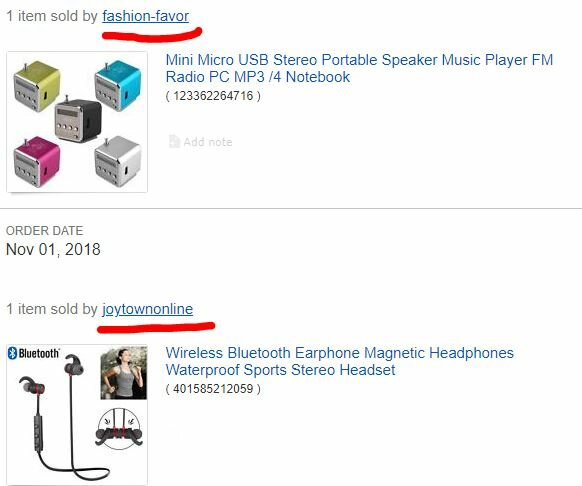The width and height of the screenshot is (582, 486).
Task: Open the joytownonline seller profile
Action: click(148, 309)
